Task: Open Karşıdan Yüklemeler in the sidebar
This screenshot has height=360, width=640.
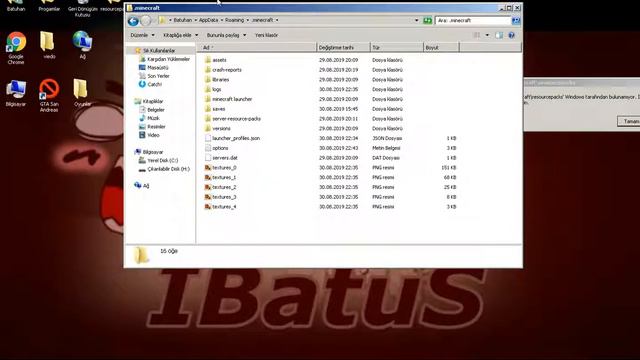Action: [168, 59]
